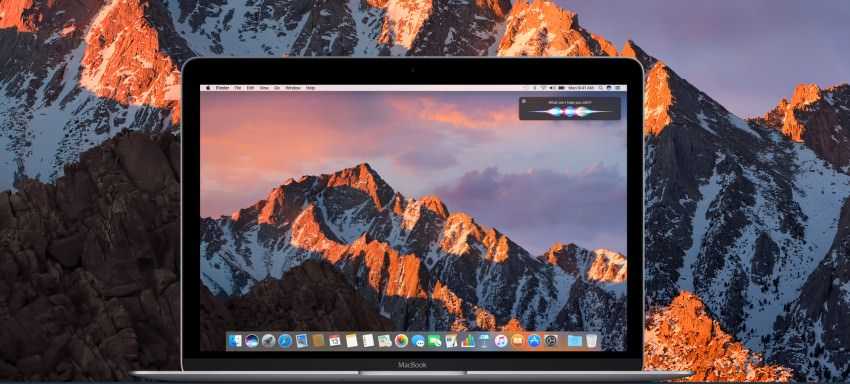Open Calendar icon in Dock
The image size is (850, 384).
[x=335, y=341]
